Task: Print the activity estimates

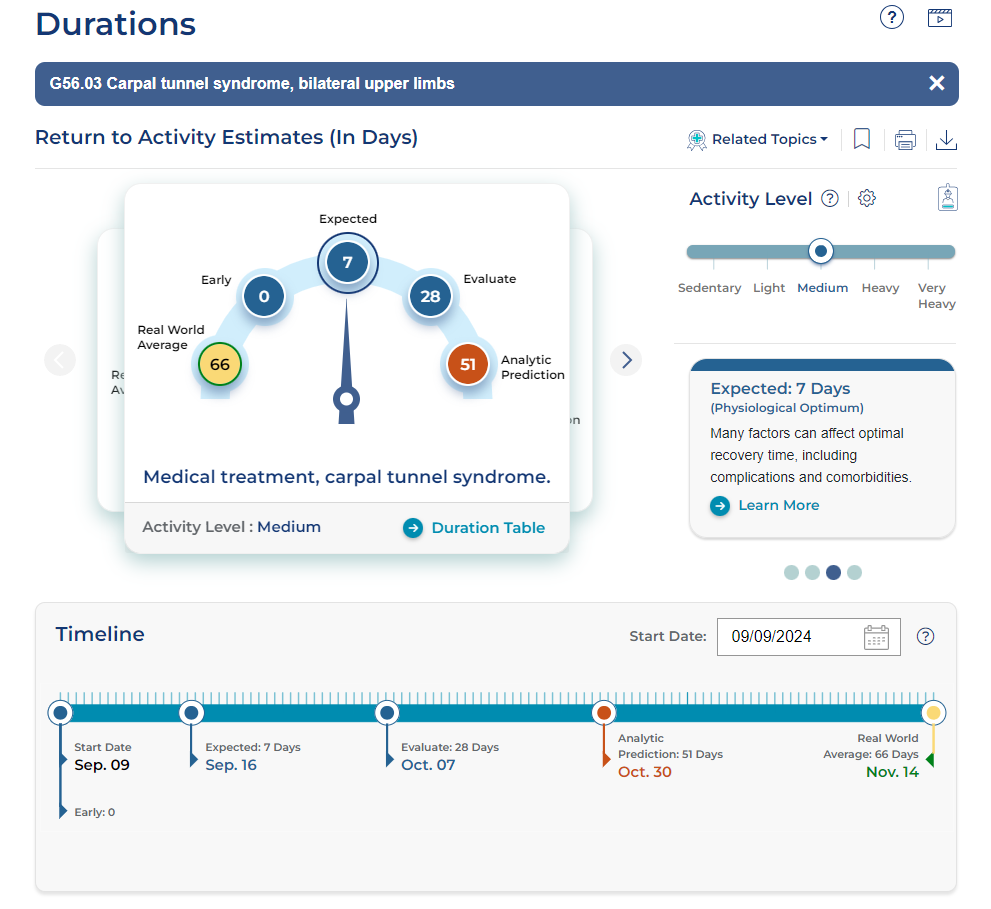Action: tap(905, 139)
